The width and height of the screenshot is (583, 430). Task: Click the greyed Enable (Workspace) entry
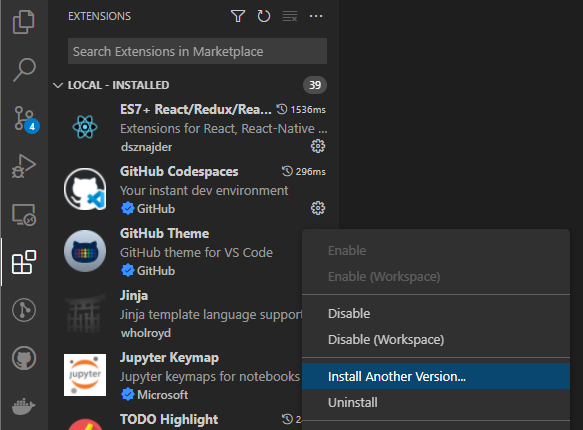pyautogui.click(x=436, y=277)
